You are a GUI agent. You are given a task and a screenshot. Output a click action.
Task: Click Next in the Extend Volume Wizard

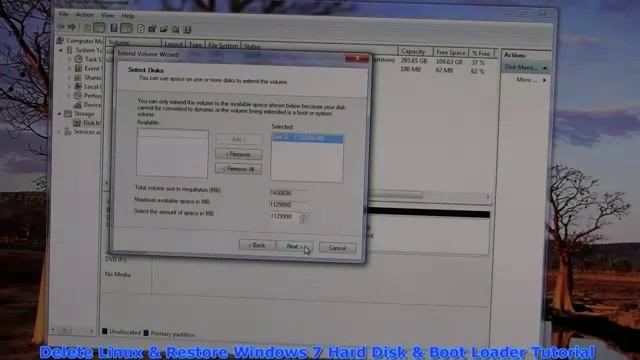(295, 246)
